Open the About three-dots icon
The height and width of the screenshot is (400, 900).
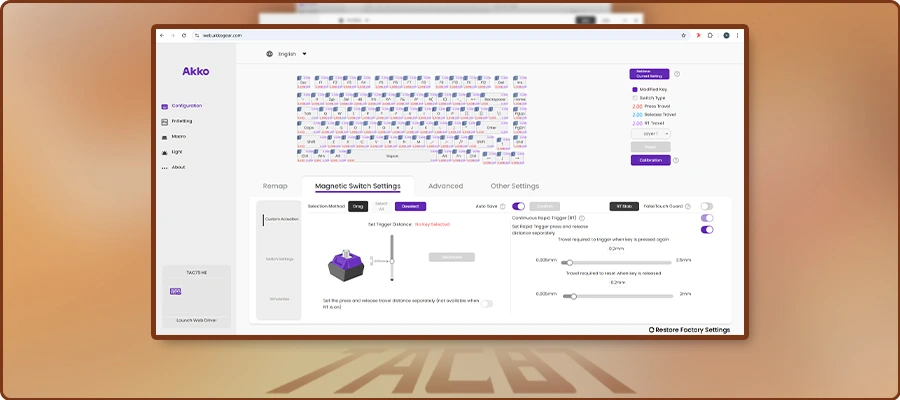165,168
